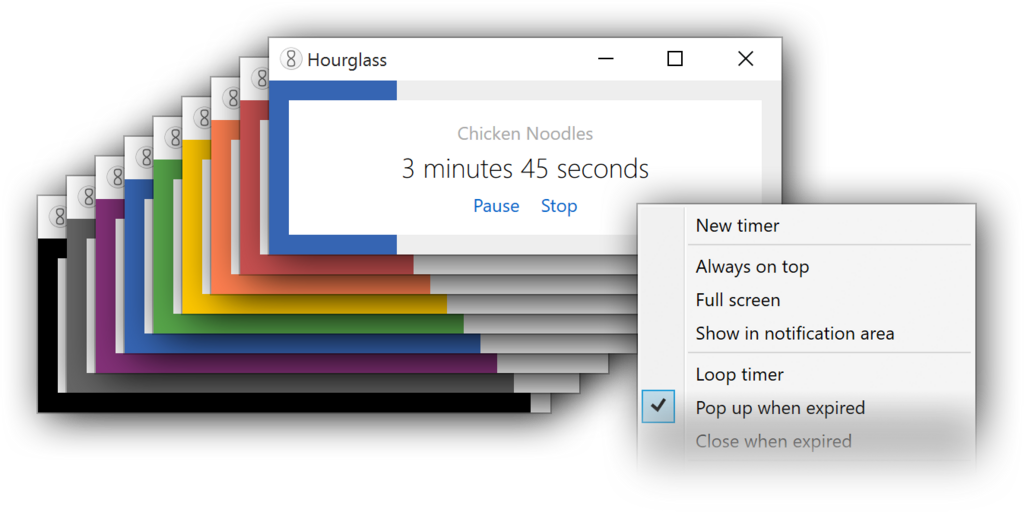Screen dimensions: 1024x512
Task: Click the hourglass icon on the dark gray window
Action: point(87,197)
